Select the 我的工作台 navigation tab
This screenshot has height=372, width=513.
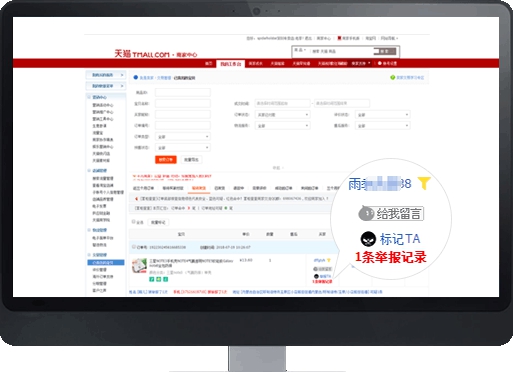point(231,64)
